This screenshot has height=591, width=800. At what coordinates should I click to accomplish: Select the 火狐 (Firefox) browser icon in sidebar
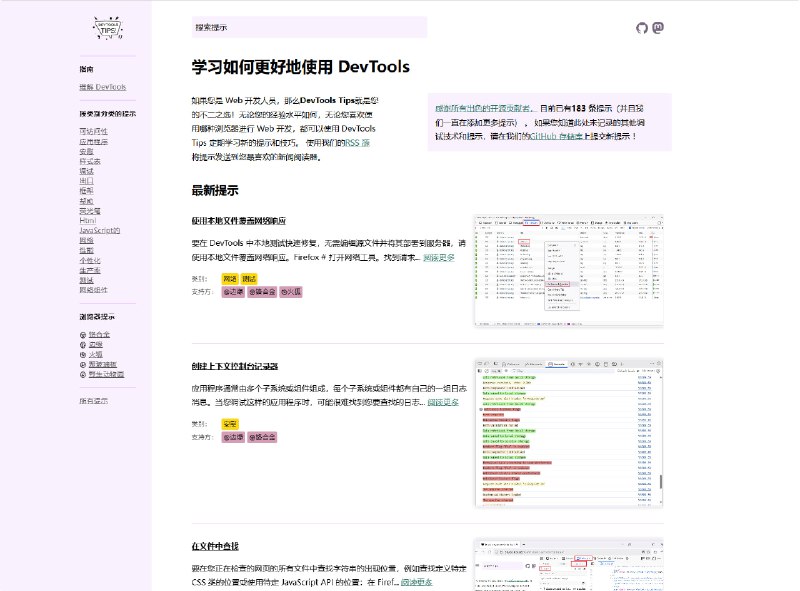pos(83,355)
